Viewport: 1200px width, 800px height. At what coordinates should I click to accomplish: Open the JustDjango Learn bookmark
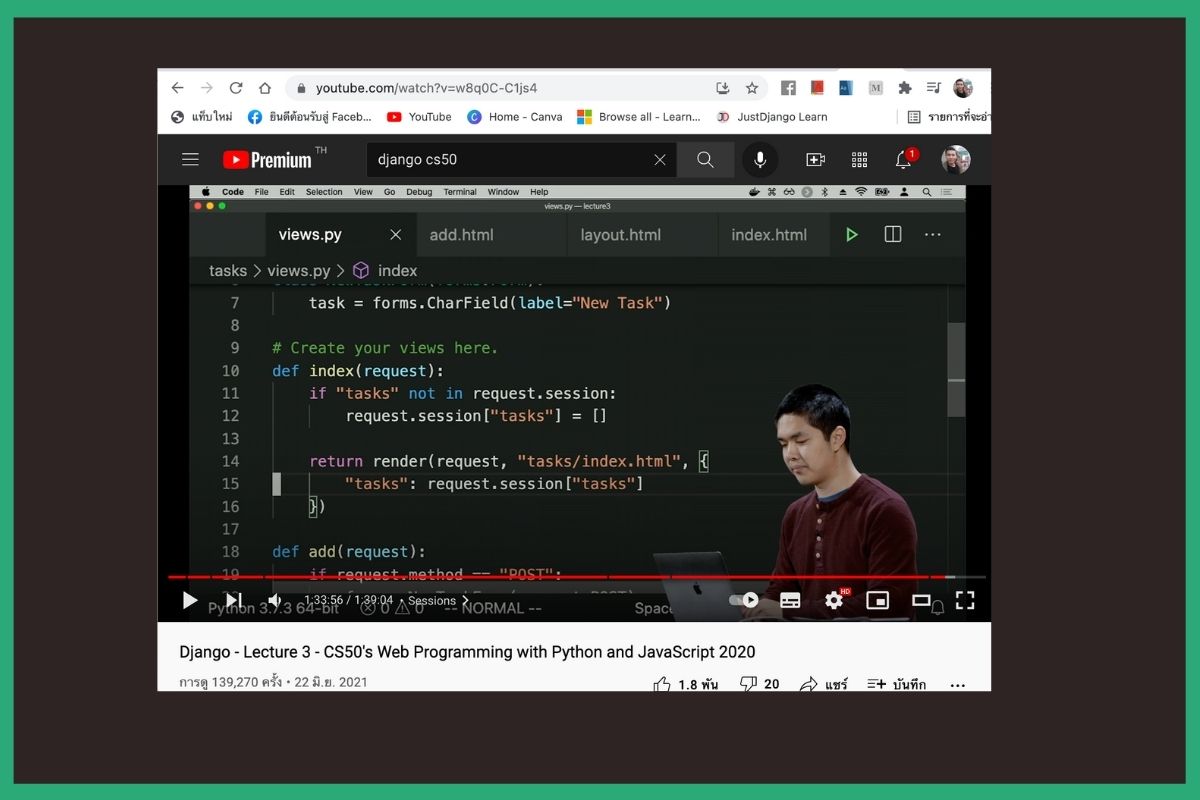(772, 117)
